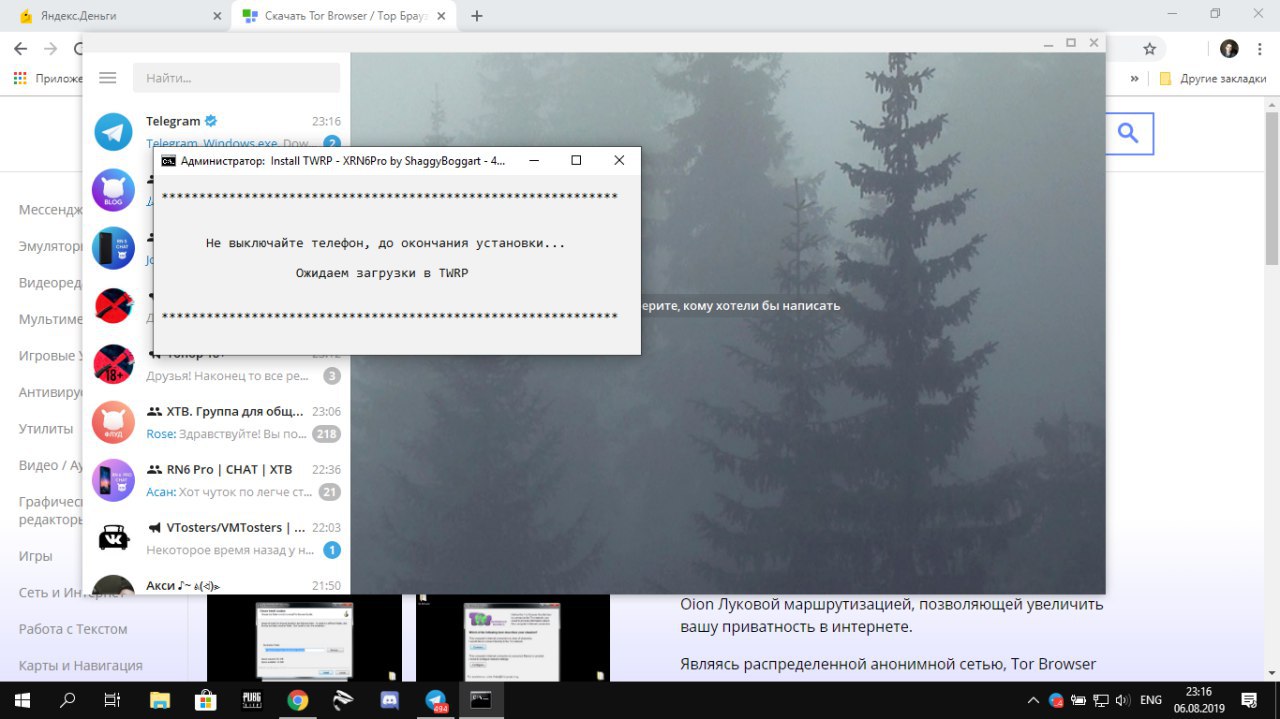Open 'Работа с Текстом' category link
Viewport: 1280px width, 719px height.
pos(73,629)
